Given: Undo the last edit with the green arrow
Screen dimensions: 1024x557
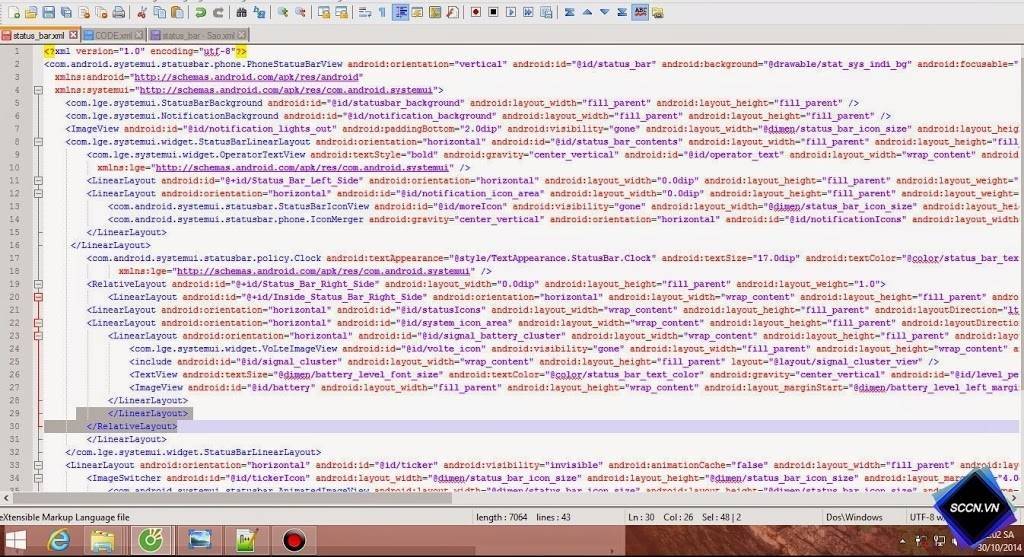Looking at the screenshot, I should tap(200, 12).
